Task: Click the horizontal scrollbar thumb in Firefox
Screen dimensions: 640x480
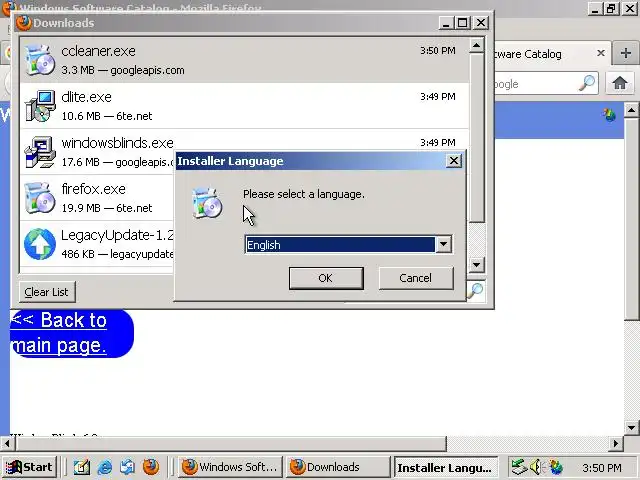Action: [231, 443]
